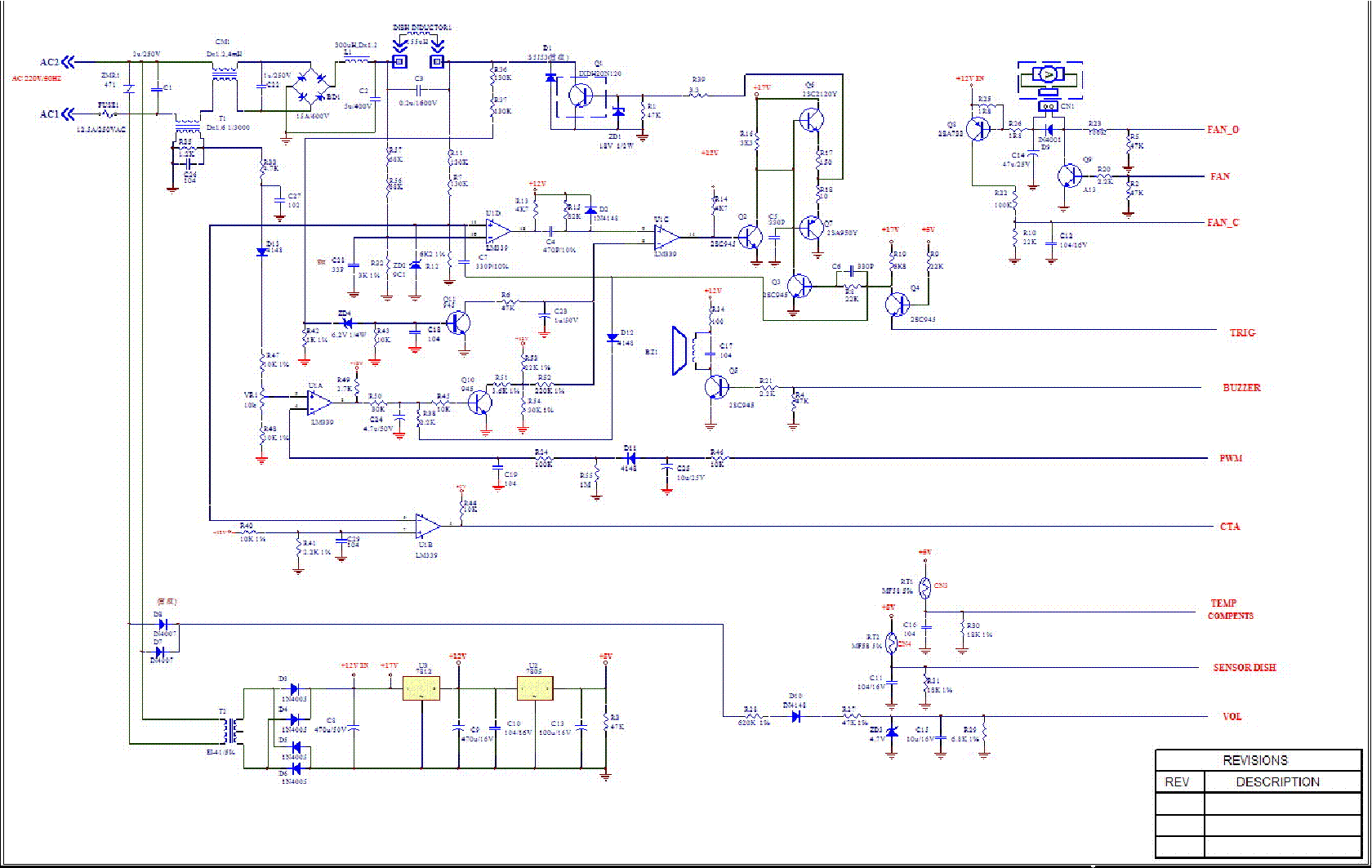Click the Q2 2SC945 transistor symbol
Screen dimensions: 1372x868
tap(751, 238)
